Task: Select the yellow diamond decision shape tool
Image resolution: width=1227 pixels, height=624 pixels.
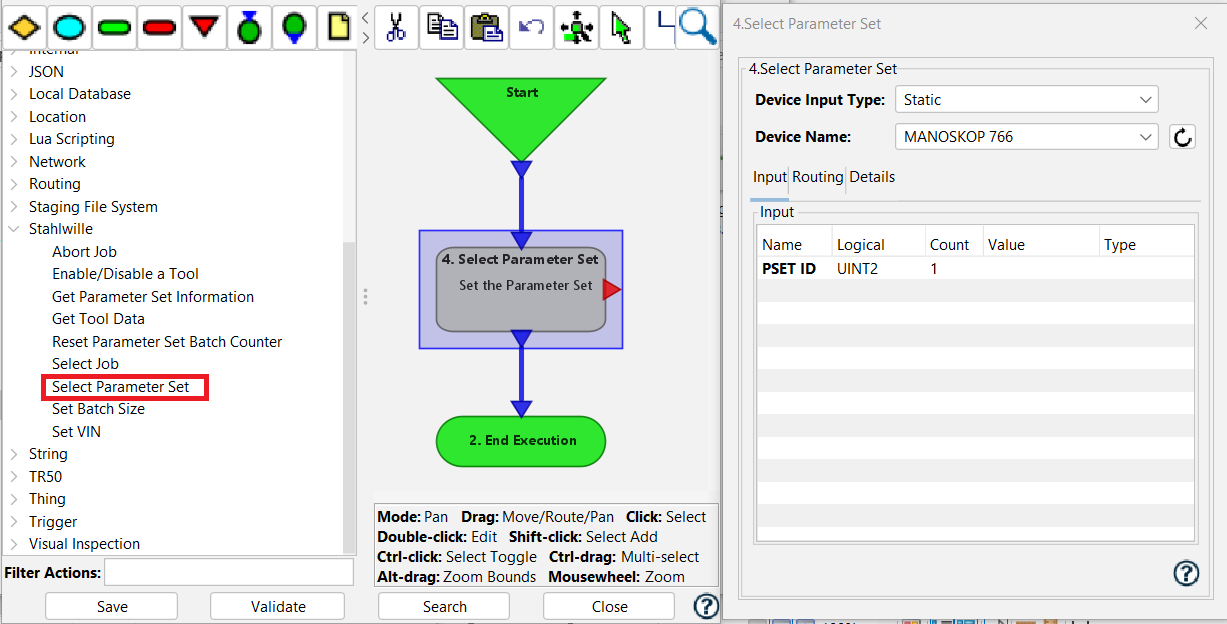Action: (x=24, y=27)
